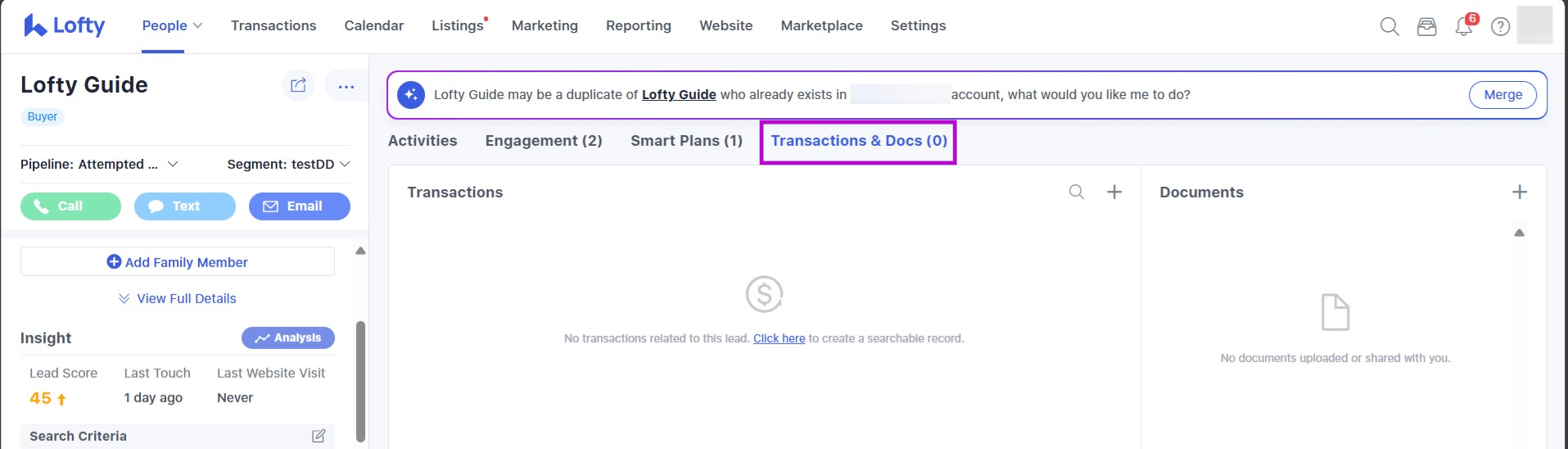Click the share icon beside Lofty Guide
This screenshot has width=1568, height=449.
298,85
